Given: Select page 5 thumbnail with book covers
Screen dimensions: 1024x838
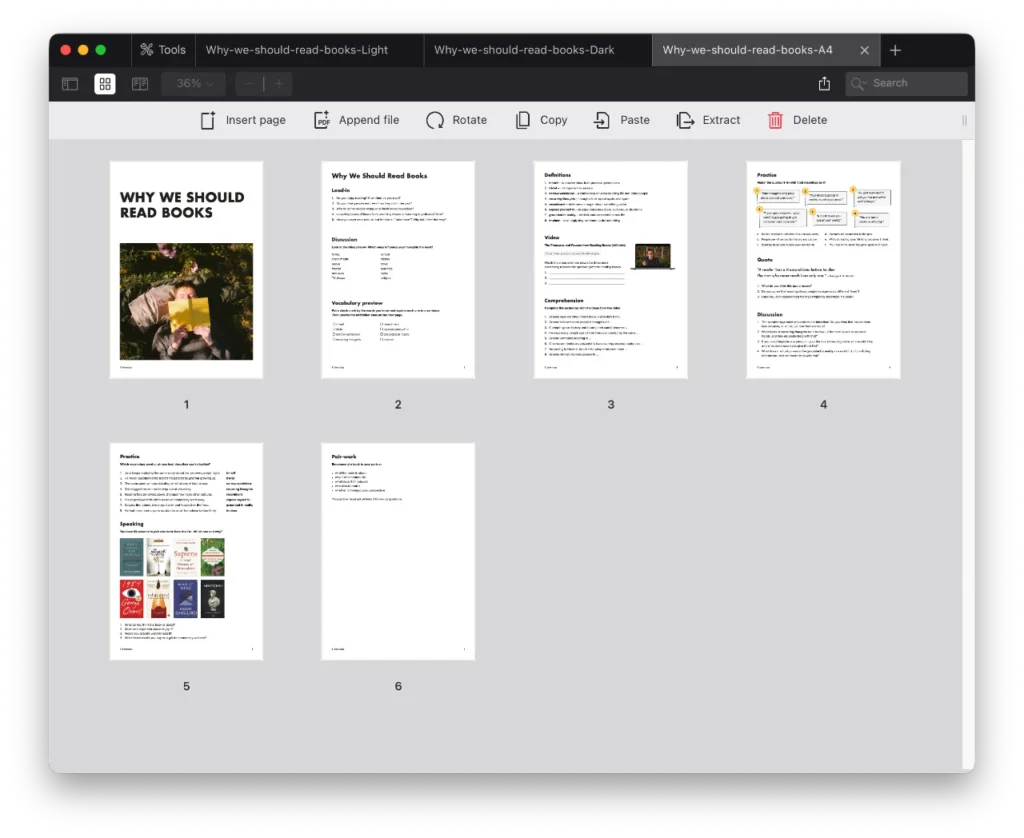Looking at the screenshot, I should coord(186,552).
